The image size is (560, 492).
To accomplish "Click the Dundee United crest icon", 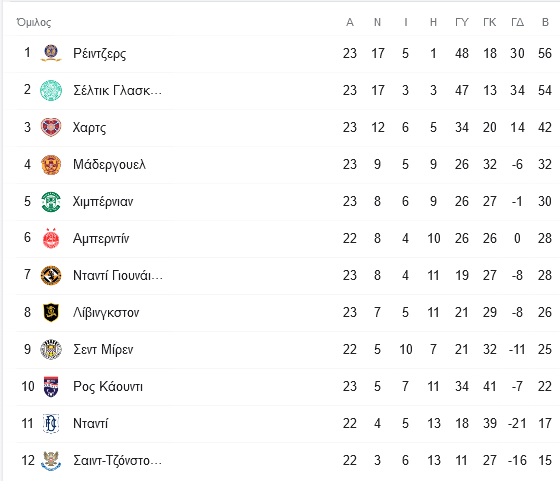I will 51,275.
